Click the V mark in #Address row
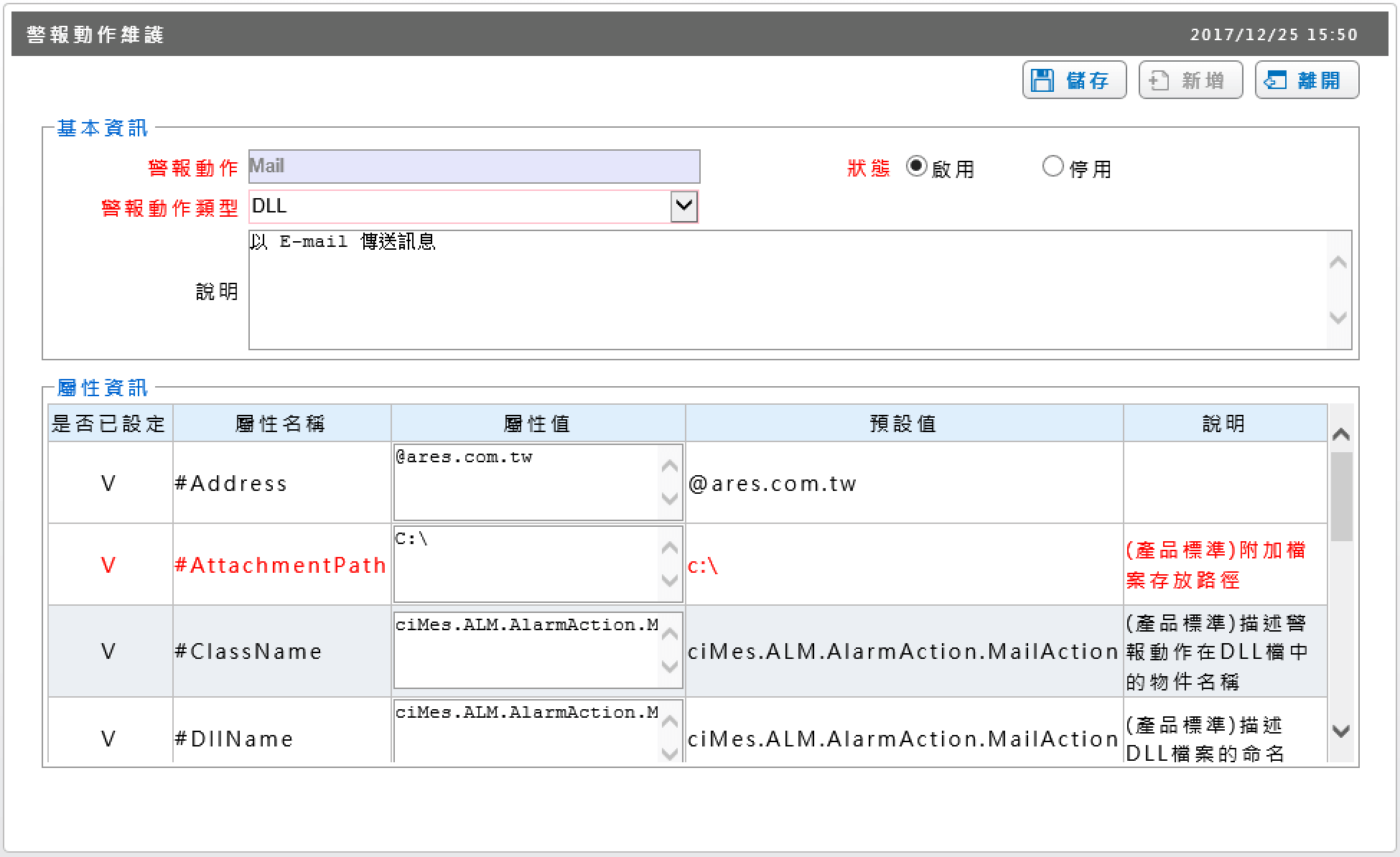The width and height of the screenshot is (1400, 857). click(x=108, y=484)
